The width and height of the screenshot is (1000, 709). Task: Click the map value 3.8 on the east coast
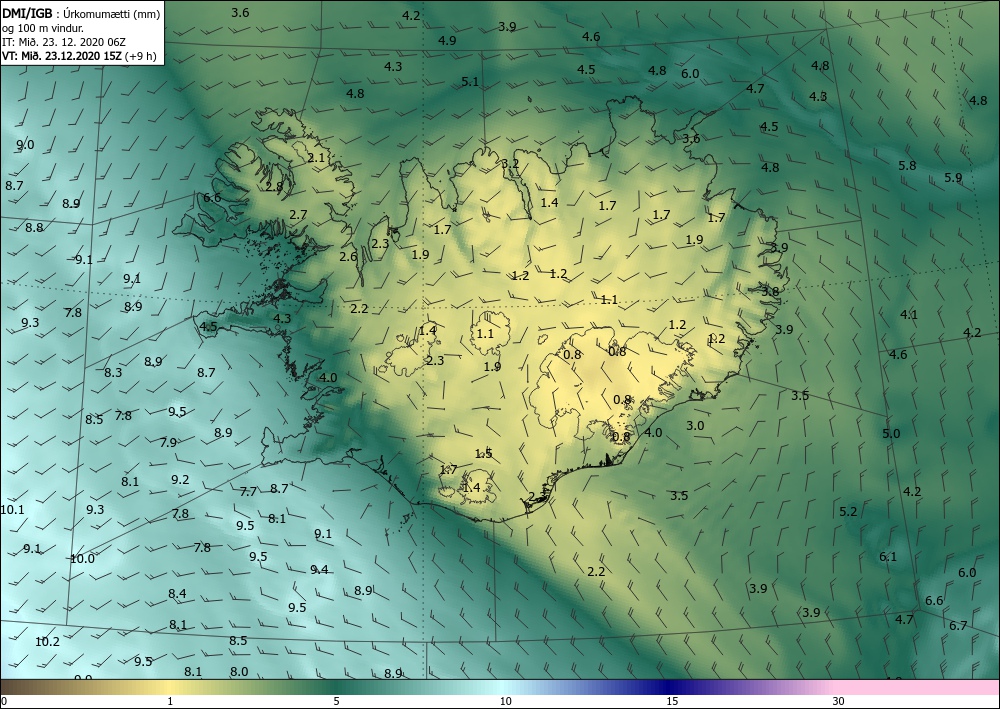770,291
